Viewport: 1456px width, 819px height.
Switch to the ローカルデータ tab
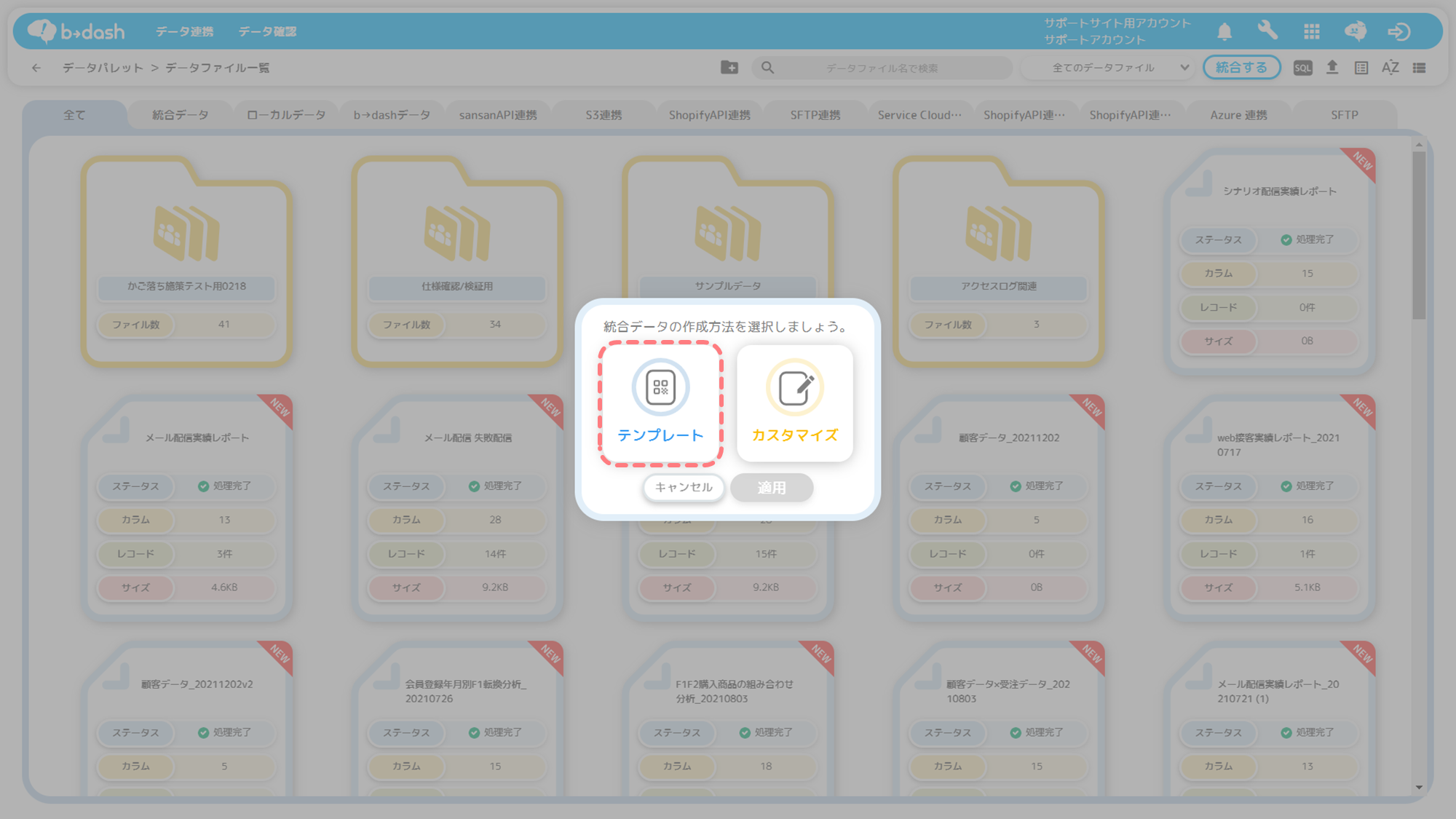(285, 115)
